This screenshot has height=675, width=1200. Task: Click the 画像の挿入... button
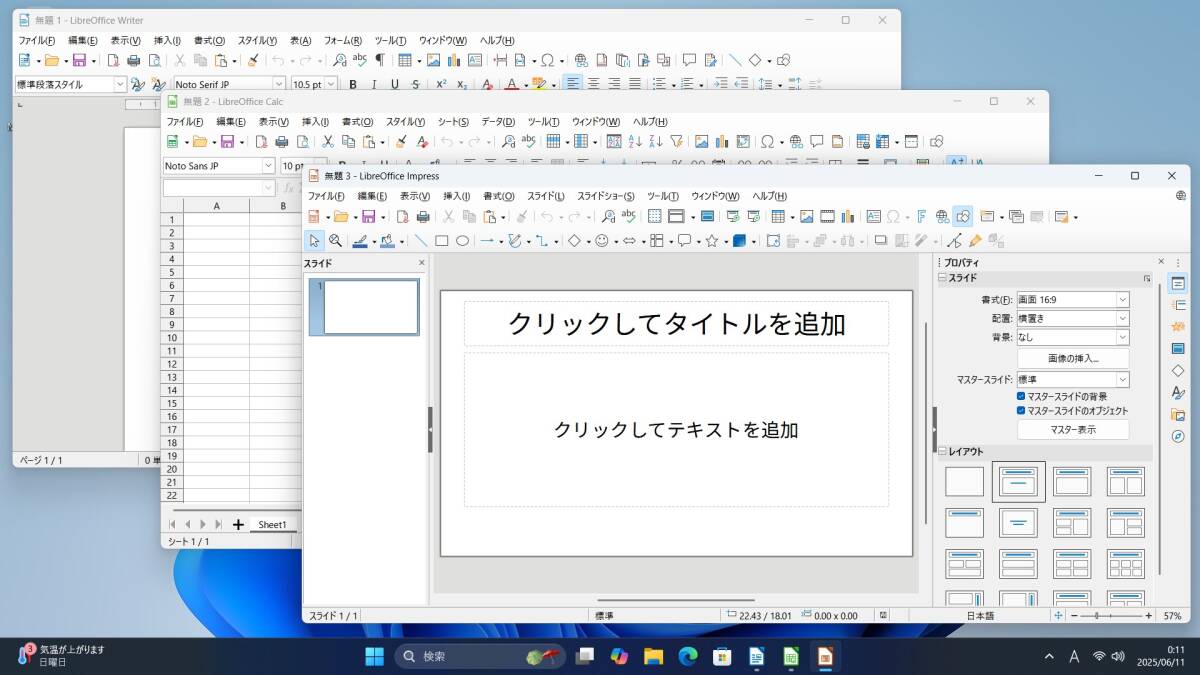click(x=1073, y=358)
